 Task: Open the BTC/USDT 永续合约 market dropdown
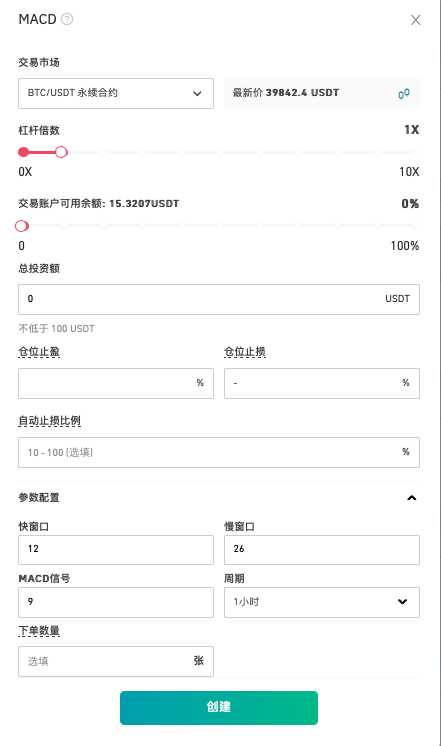pyautogui.click(x=116, y=93)
